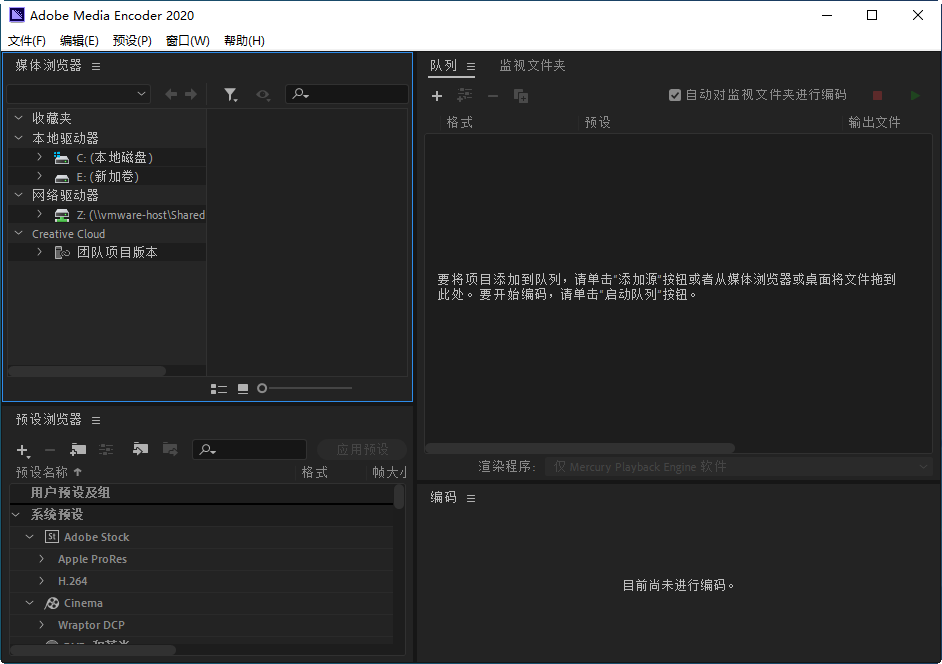Toggle thumbnail view below media browser panel
Image resolution: width=942 pixels, height=664 pixels.
point(243,388)
